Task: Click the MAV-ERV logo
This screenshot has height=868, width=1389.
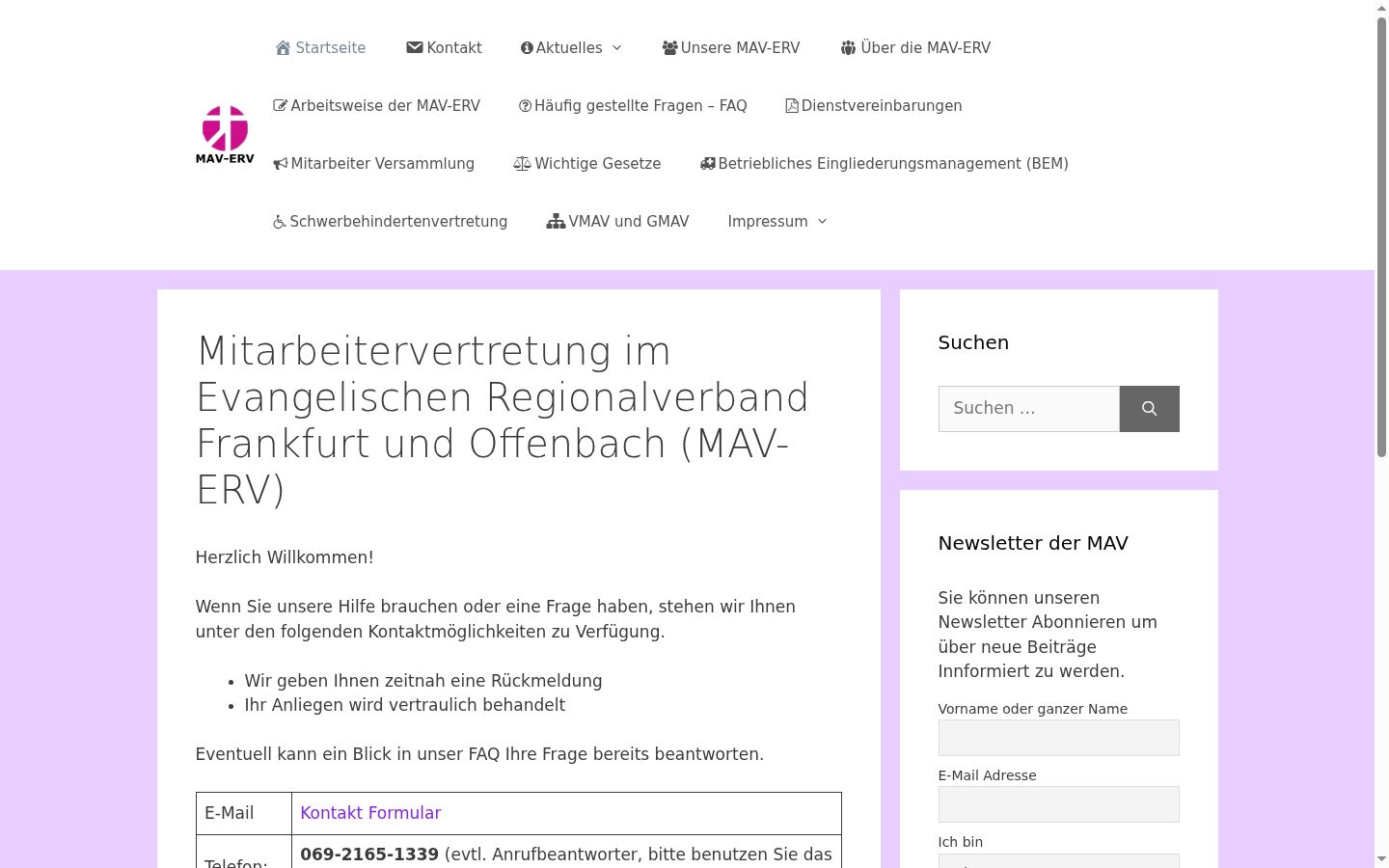Action: pyautogui.click(x=225, y=134)
